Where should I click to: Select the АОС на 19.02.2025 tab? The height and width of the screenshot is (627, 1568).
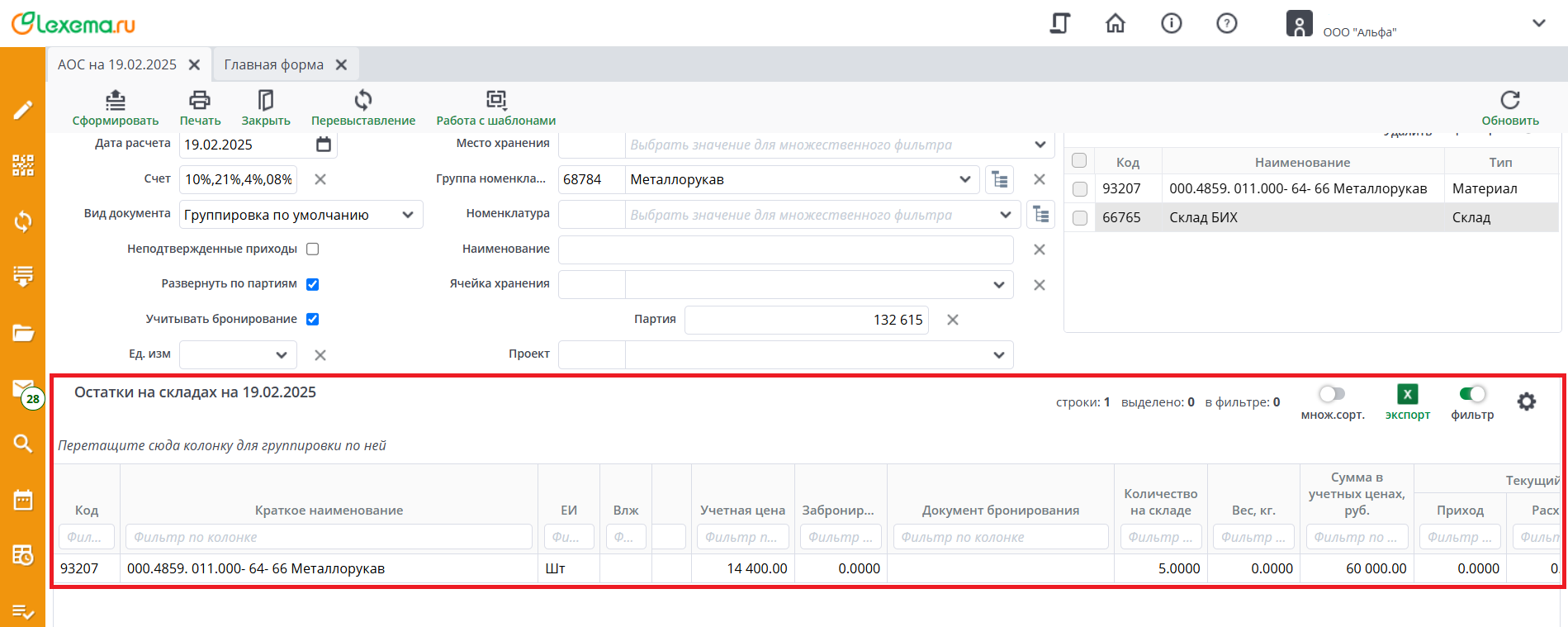tap(117, 64)
